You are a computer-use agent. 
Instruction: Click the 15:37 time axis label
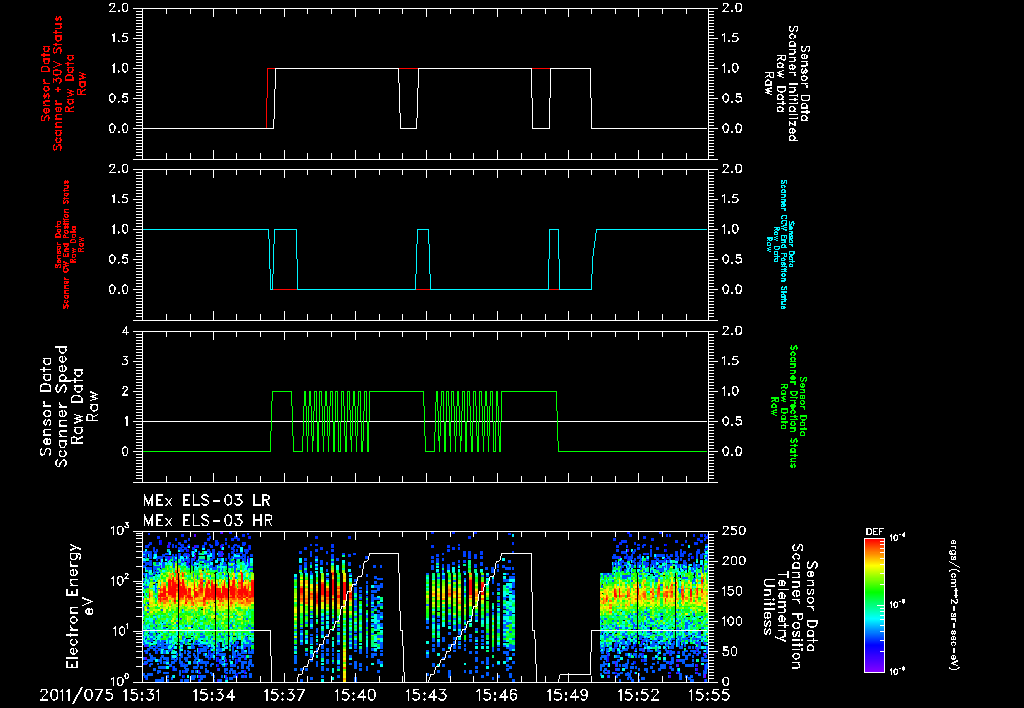284,696
